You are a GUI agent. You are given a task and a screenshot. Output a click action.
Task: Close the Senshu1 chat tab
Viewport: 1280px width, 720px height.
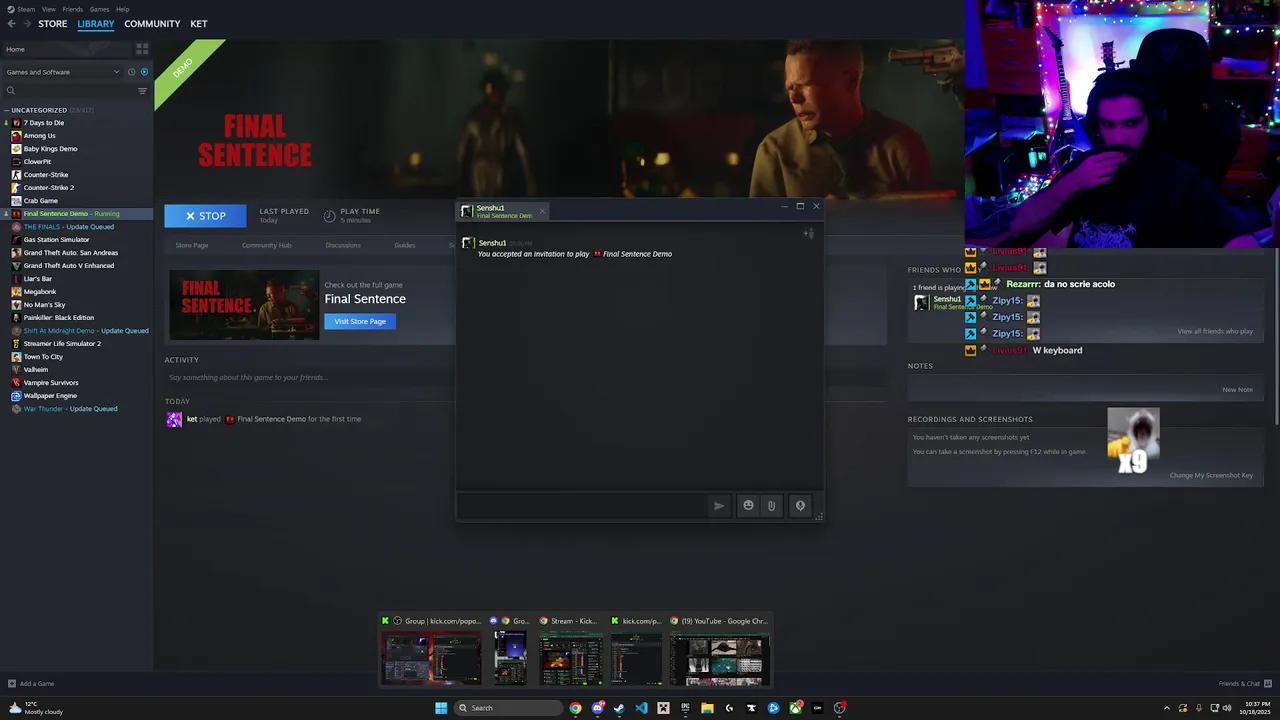542,211
